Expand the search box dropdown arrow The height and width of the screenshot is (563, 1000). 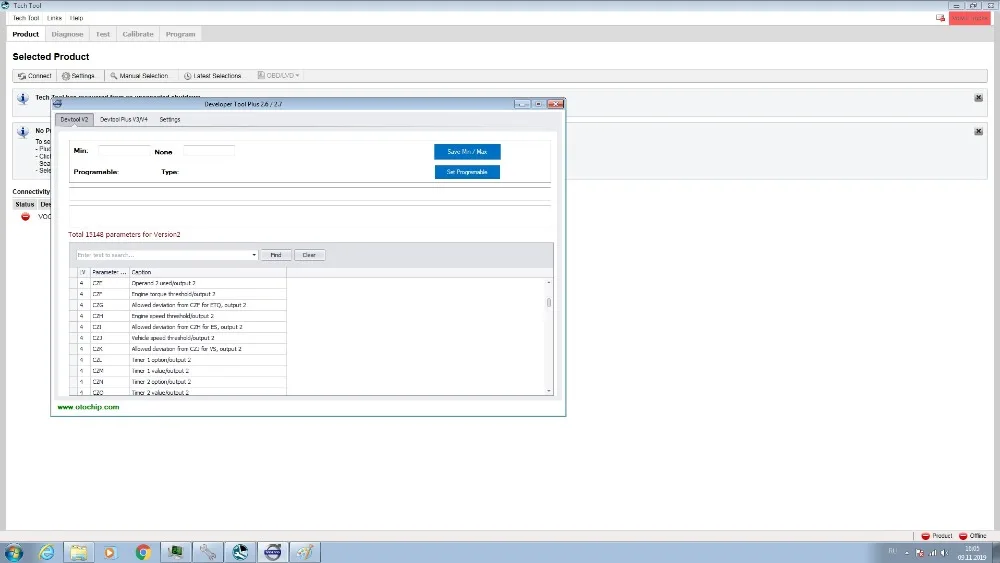[x=254, y=255]
